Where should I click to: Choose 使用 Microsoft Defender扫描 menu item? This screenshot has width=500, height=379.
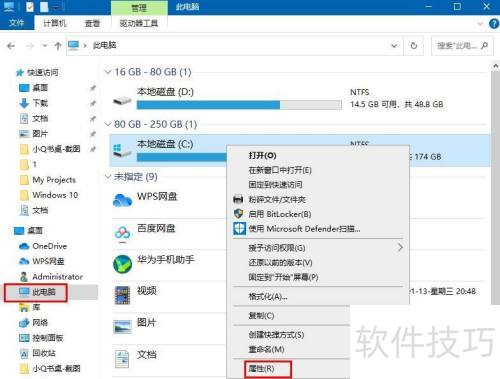tap(304, 229)
